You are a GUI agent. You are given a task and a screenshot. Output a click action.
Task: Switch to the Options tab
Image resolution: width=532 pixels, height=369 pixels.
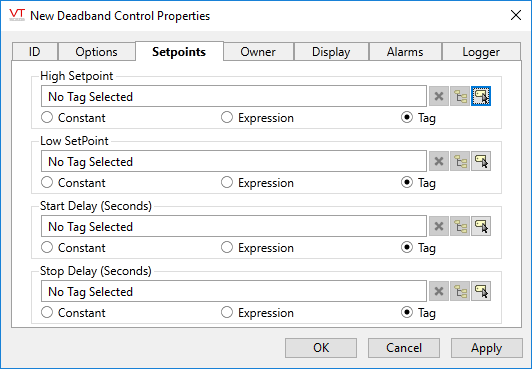[96, 52]
